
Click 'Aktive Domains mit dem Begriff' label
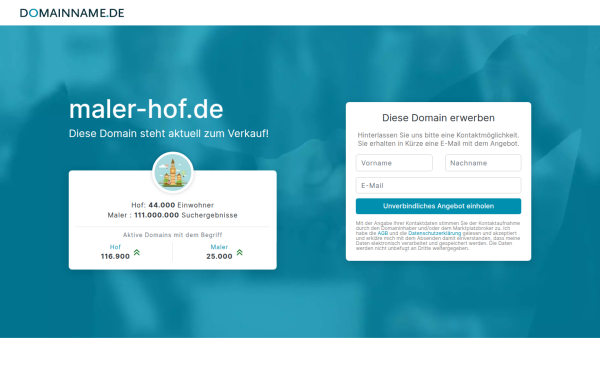(173, 235)
